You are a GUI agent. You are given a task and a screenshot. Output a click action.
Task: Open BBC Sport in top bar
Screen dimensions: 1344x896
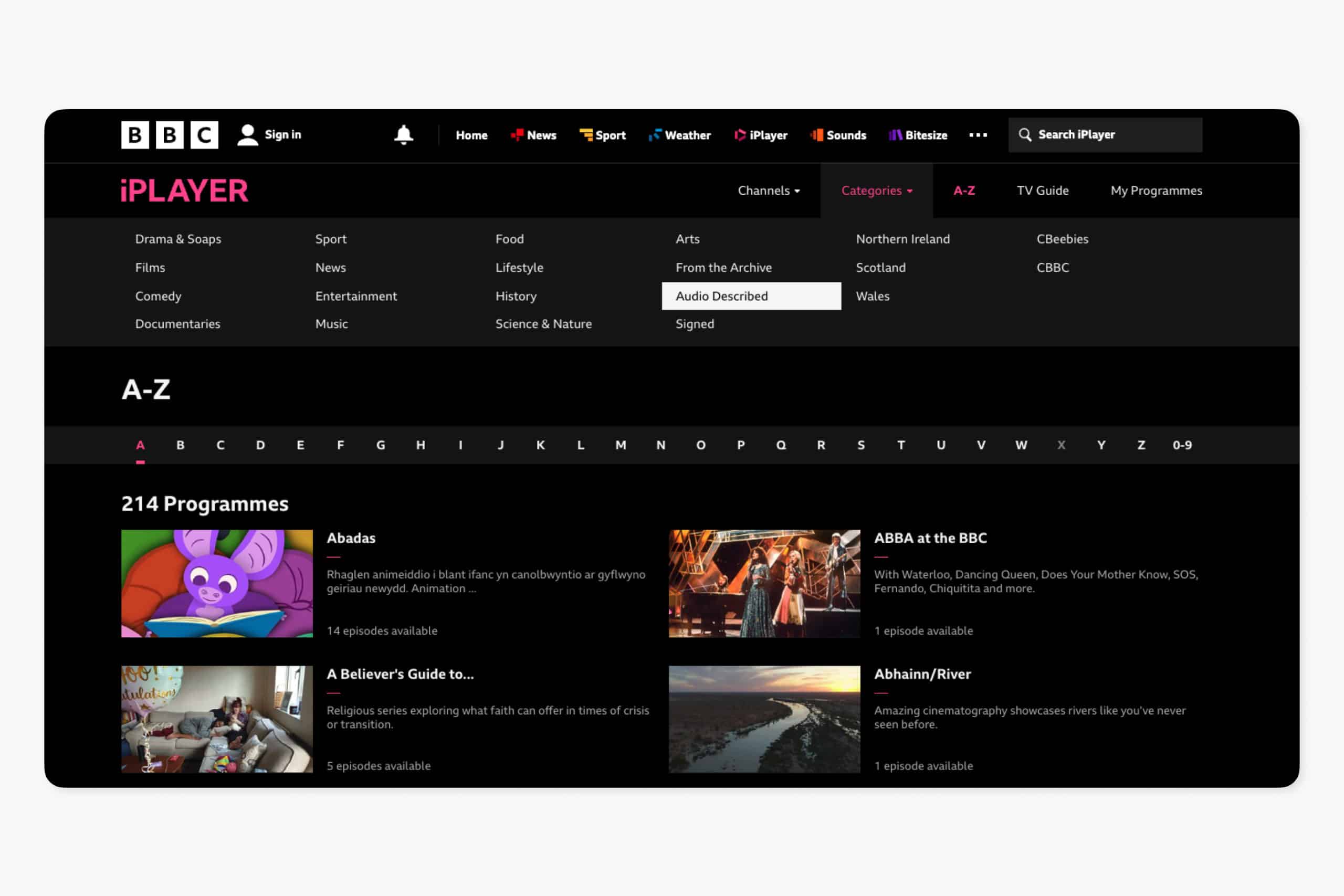tap(602, 135)
